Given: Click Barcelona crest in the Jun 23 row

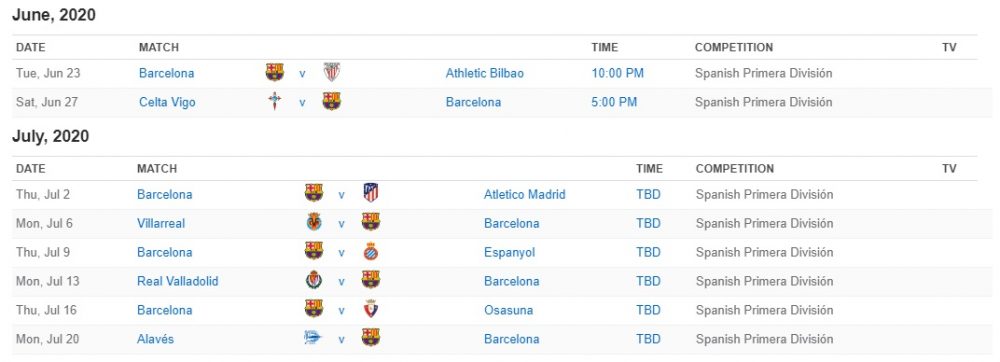Looking at the screenshot, I should pos(275,72).
